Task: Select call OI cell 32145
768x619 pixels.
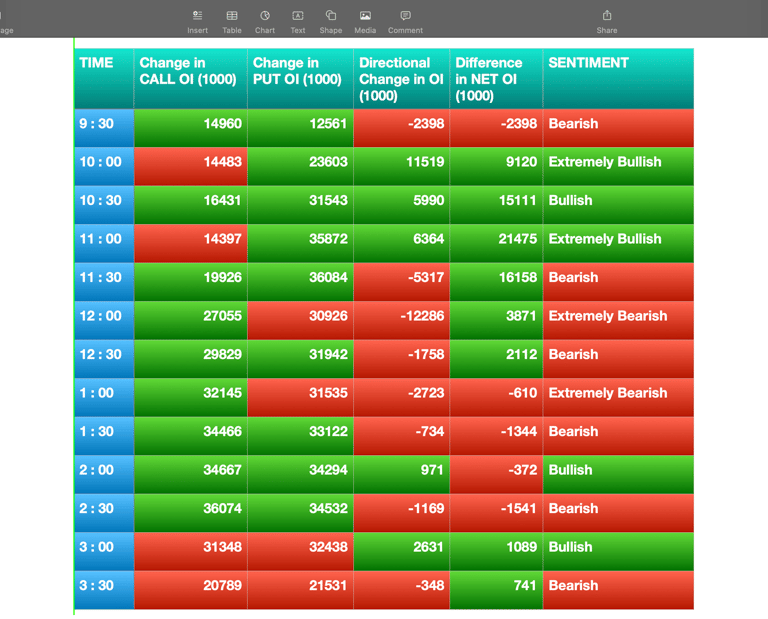Action: (x=191, y=397)
